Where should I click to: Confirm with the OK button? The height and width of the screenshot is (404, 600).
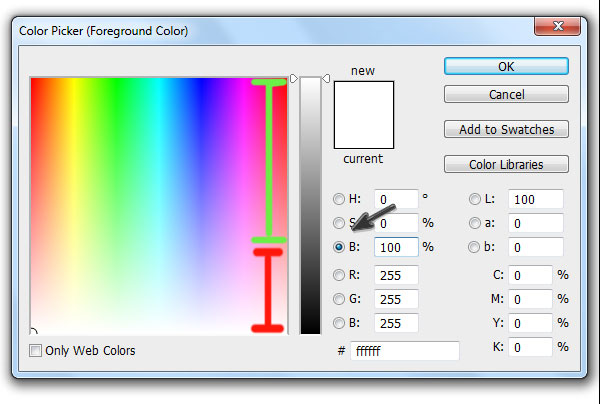click(x=506, y=66)
